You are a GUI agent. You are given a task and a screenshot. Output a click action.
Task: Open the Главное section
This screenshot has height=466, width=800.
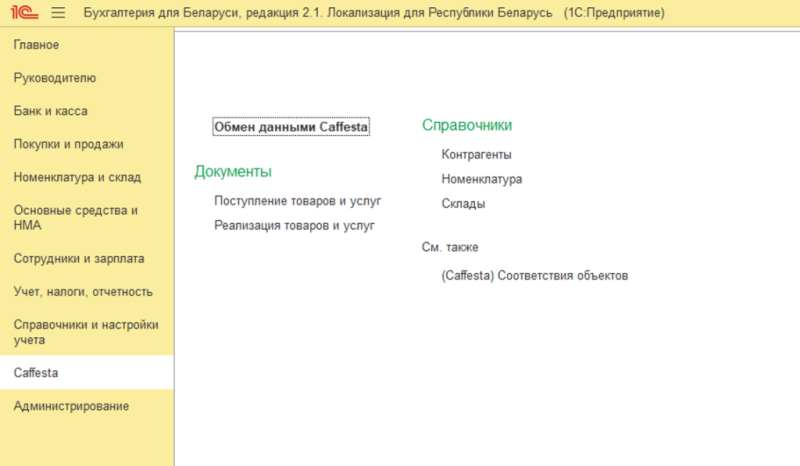coord(36,45)
